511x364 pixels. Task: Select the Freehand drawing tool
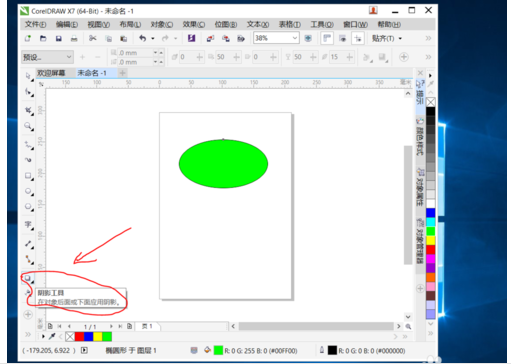[x=28, y=145]
